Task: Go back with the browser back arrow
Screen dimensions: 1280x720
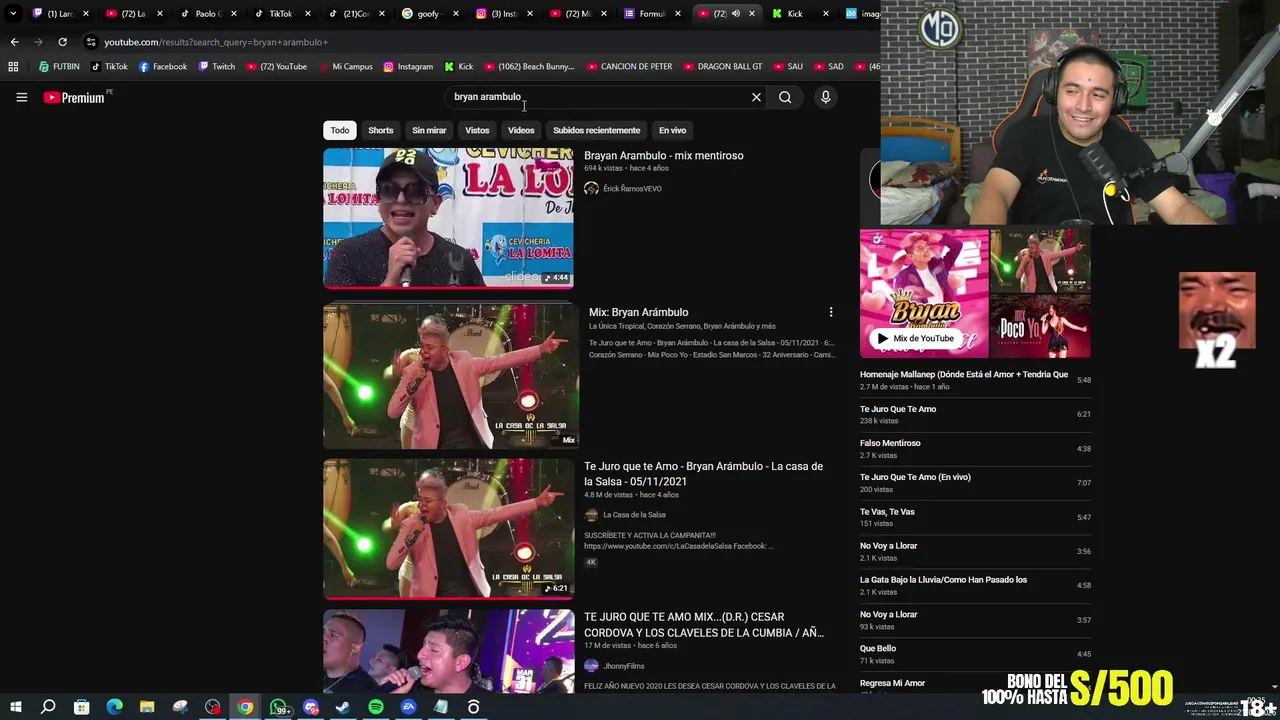Action: tap(14, 42)
